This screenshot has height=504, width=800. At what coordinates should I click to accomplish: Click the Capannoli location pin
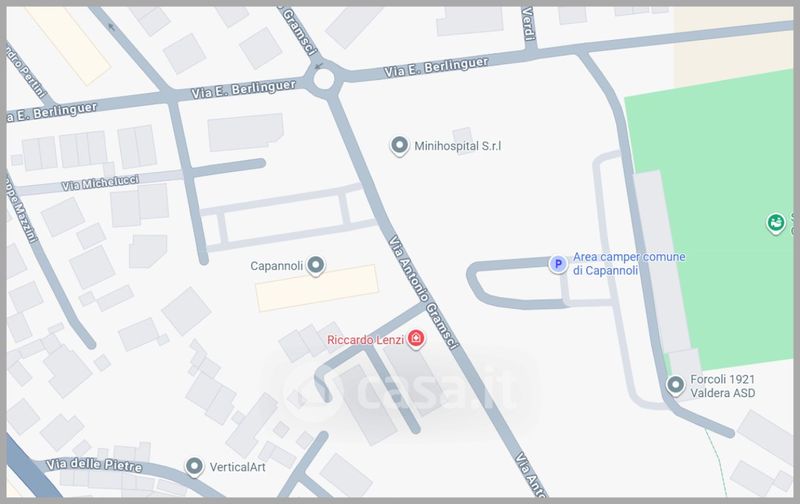316,266
